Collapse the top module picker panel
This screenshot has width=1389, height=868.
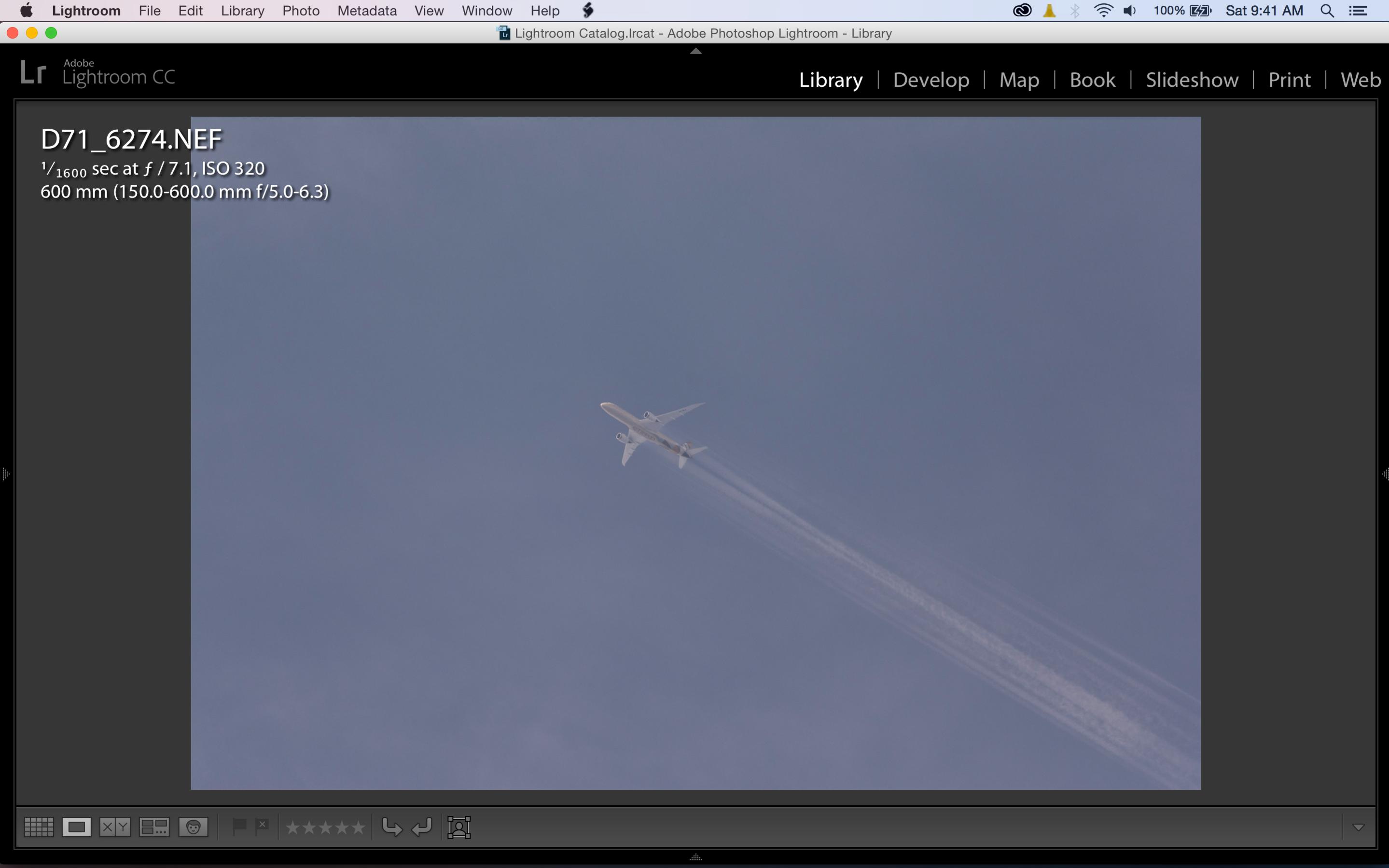695,51
